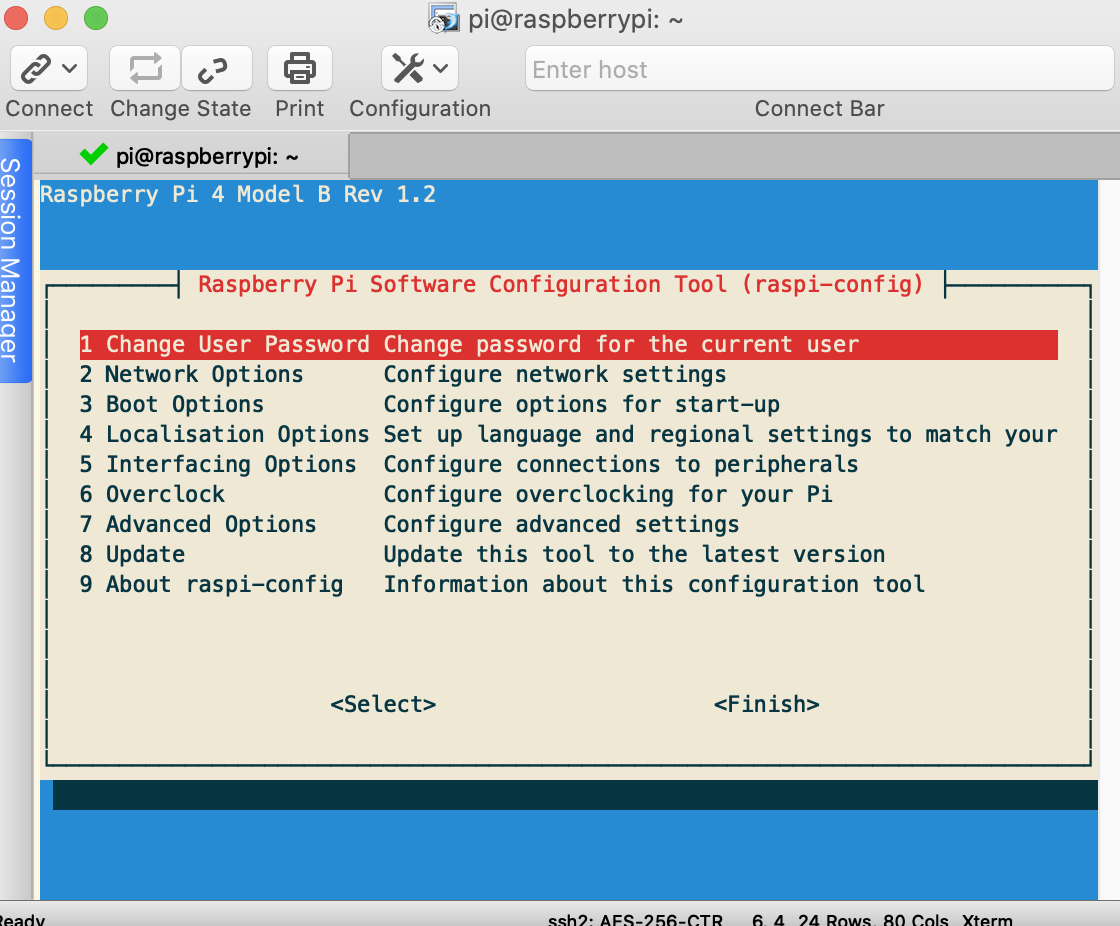Click the disconnect broken-link icon in Change State
Image resolution: width=1120 pixels, height=926 pixels.
tap(213, 69)
